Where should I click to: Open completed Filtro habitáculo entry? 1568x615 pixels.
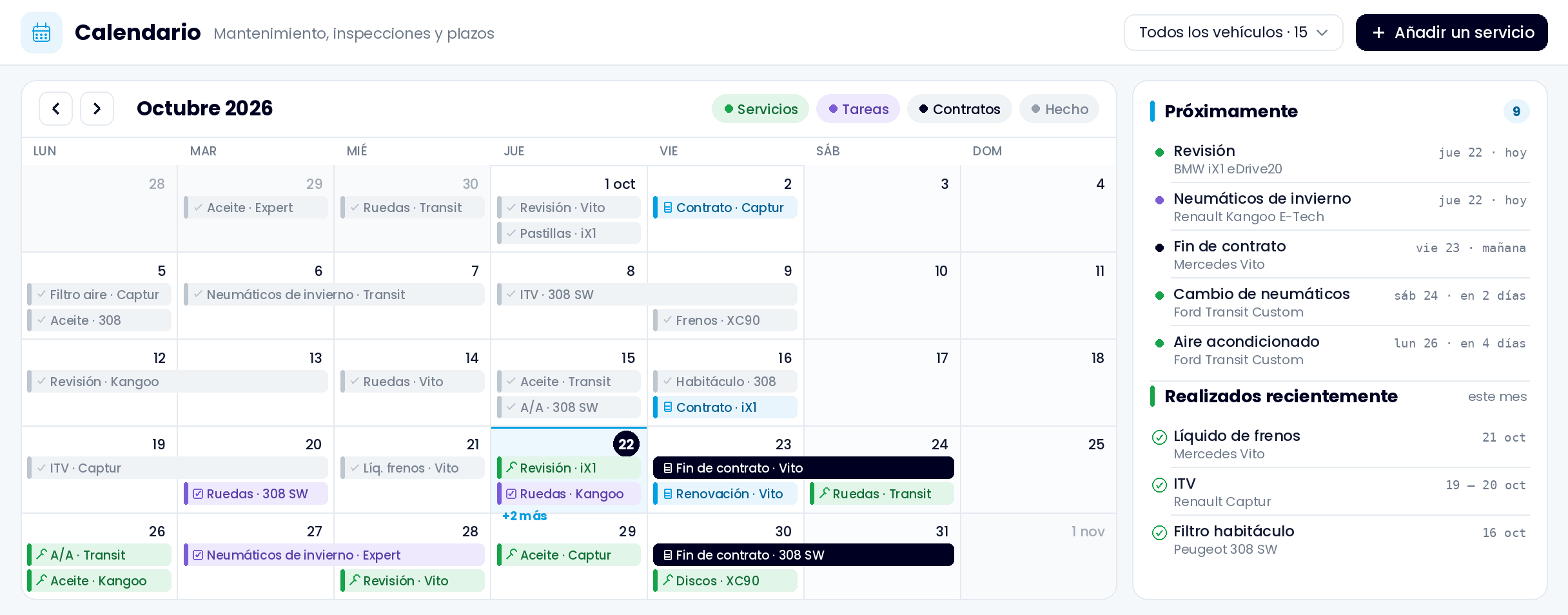tap(1340, 540)
